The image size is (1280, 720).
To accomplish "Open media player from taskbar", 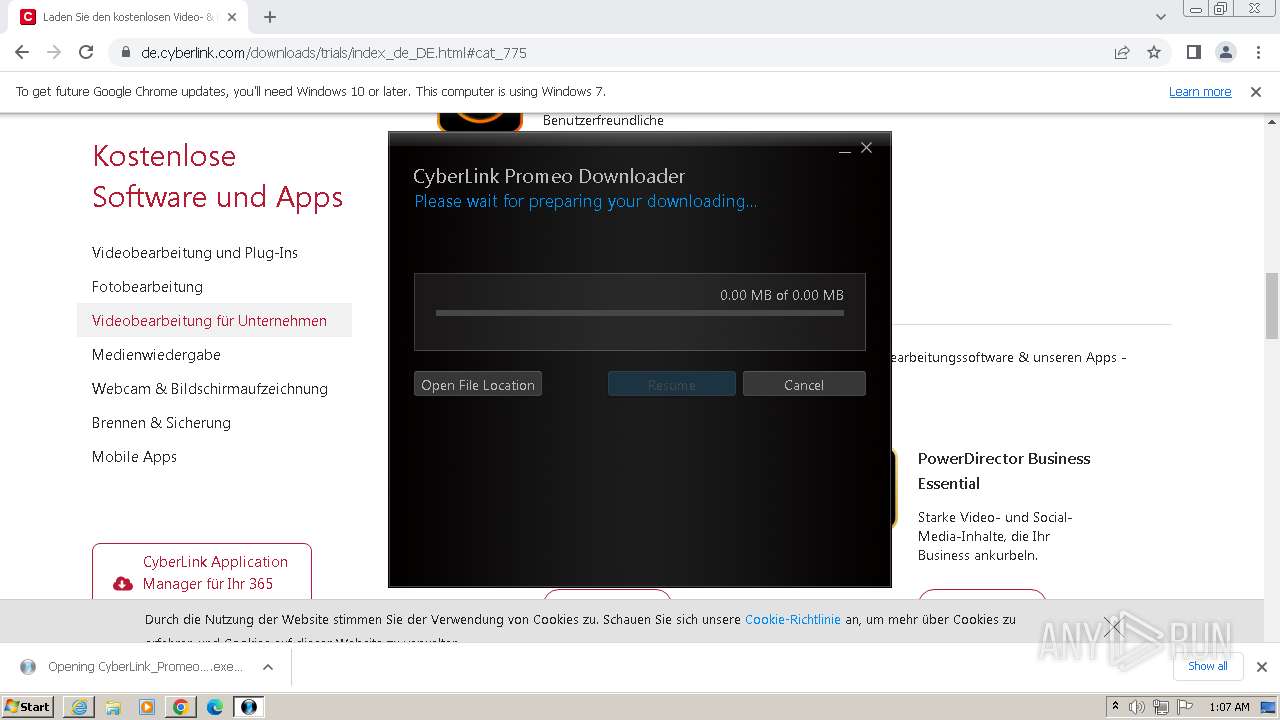I will [x=147, y=707].
